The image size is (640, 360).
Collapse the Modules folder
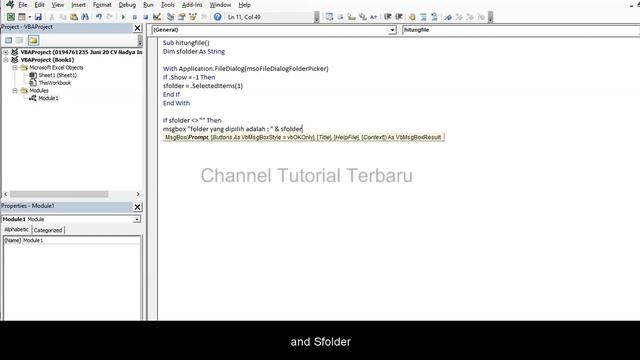(x=15, y=91)
